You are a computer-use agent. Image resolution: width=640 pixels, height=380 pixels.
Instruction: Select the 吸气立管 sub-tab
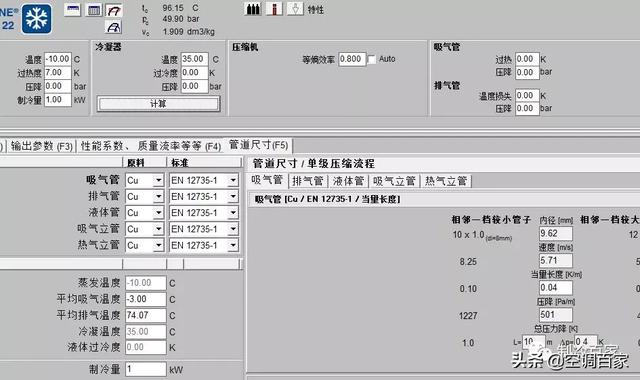394,181
